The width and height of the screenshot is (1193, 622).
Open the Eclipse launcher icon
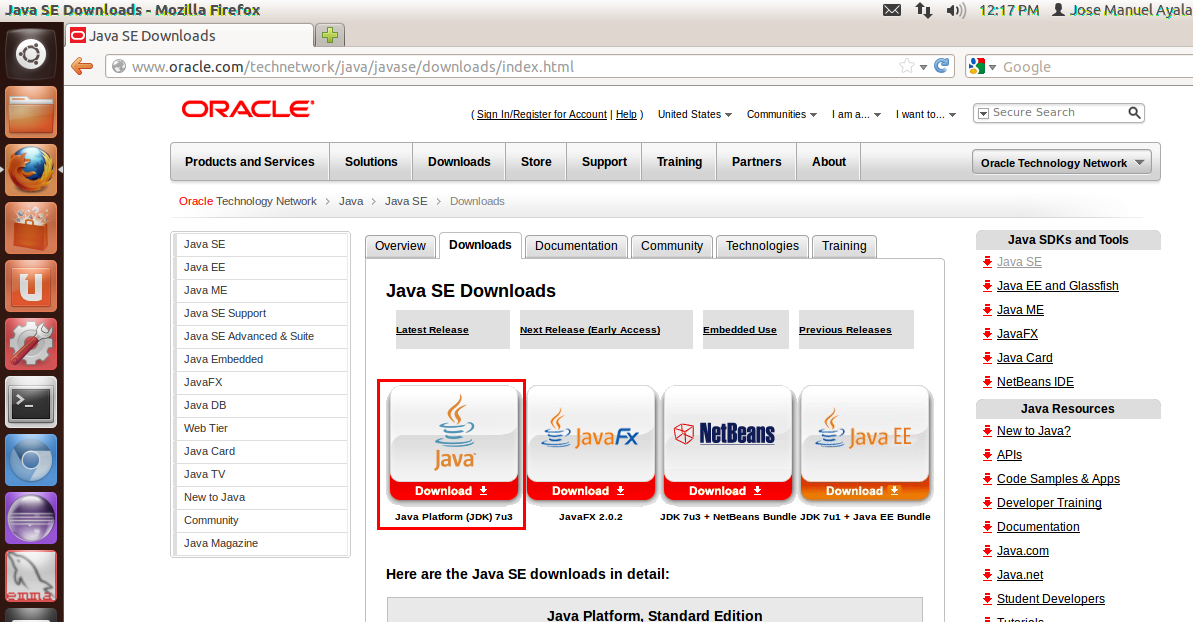pos(30,518)
